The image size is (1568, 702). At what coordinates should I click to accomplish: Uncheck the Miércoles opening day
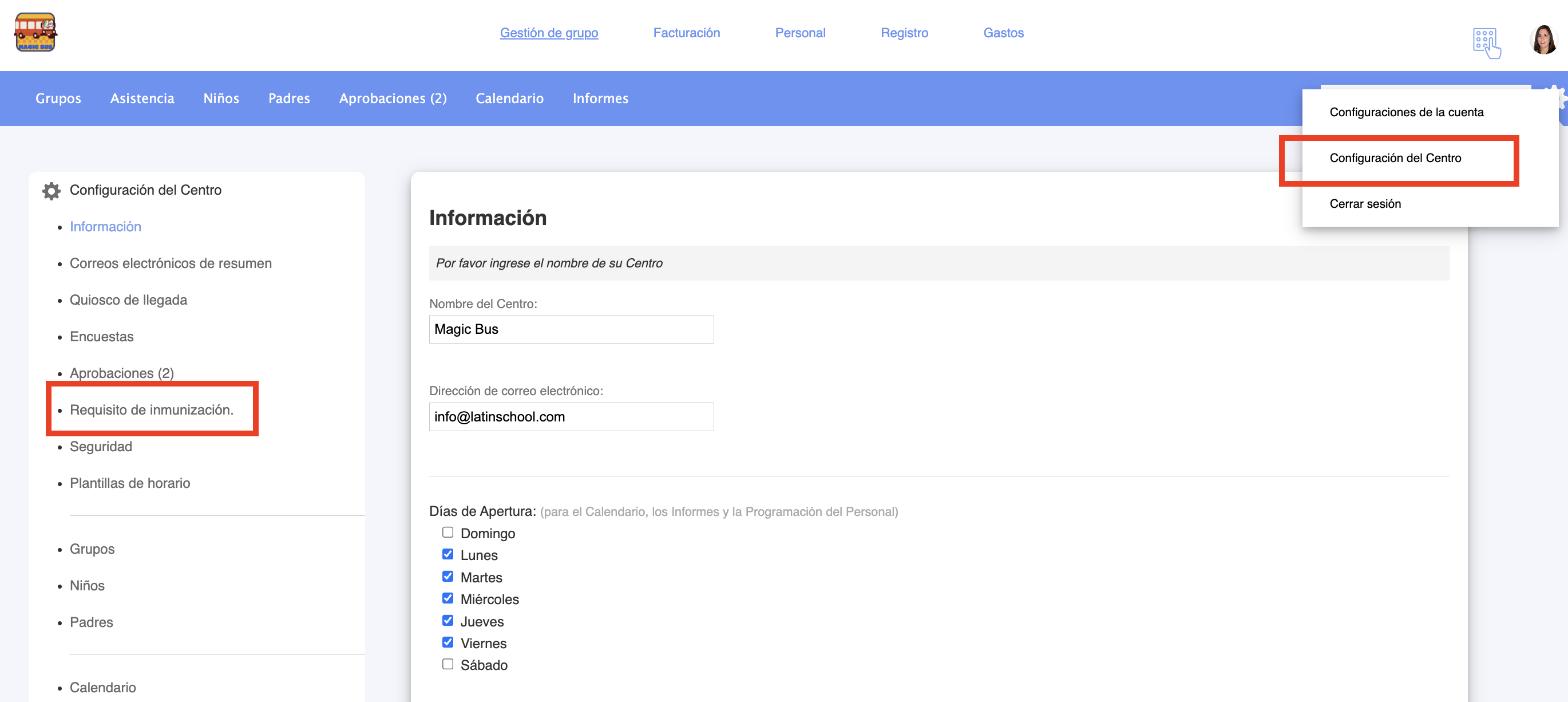pos(448,598)
